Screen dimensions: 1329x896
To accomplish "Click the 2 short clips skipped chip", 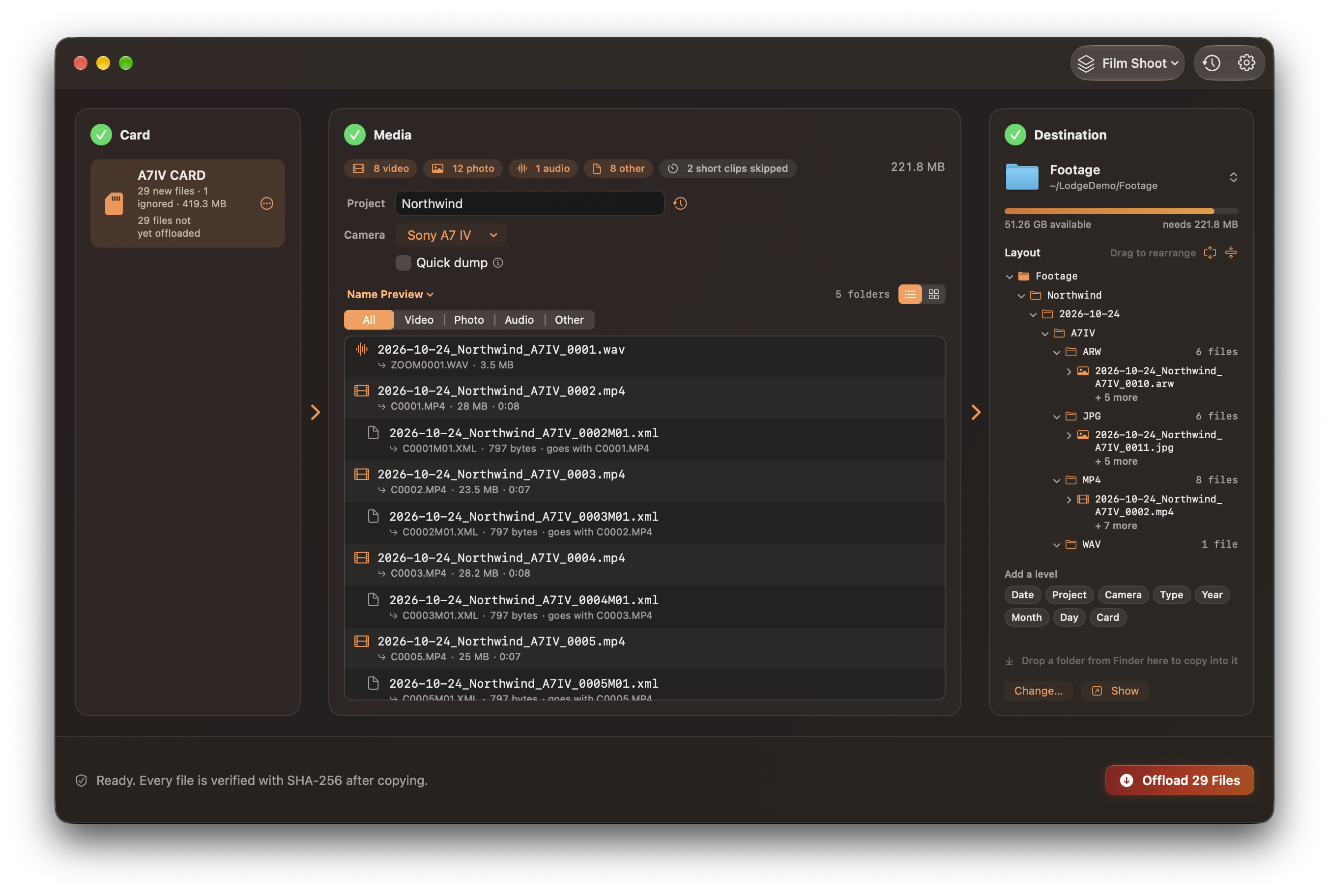I will pos(728,168).
